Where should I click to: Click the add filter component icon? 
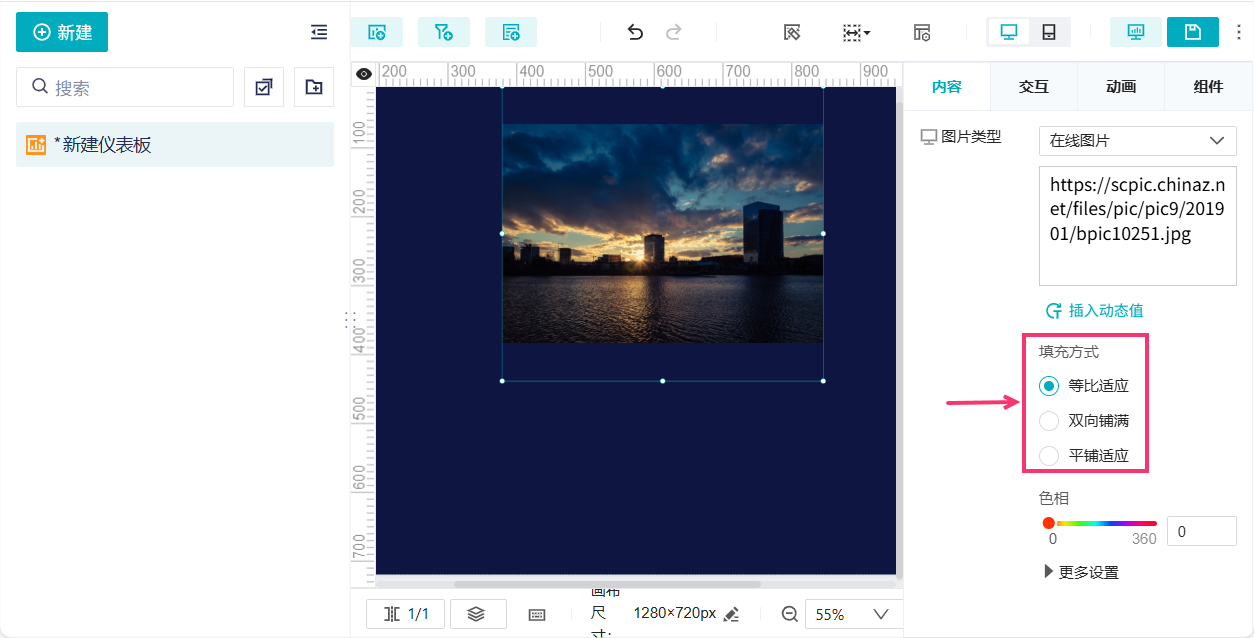pos(444,32)
